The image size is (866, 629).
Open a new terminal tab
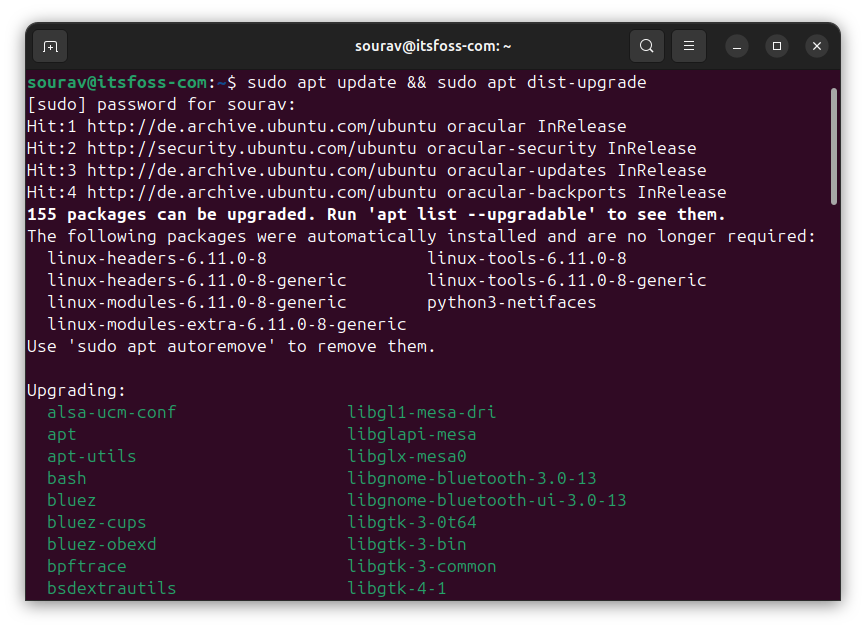point(50,46)
